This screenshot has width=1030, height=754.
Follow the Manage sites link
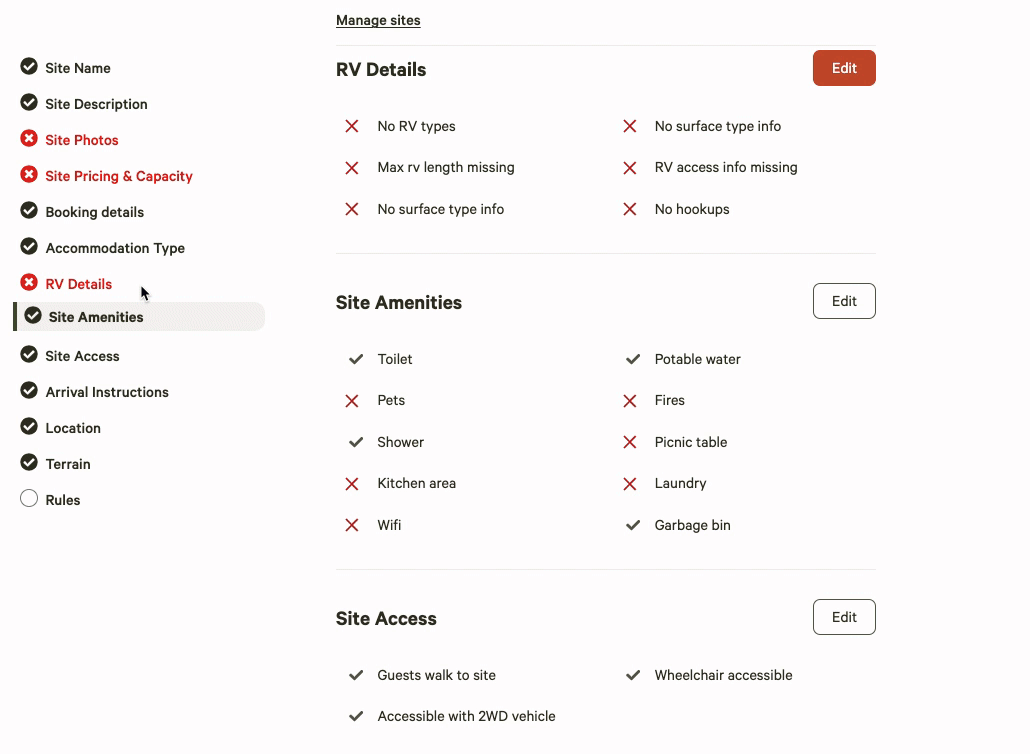click(378, 20)
